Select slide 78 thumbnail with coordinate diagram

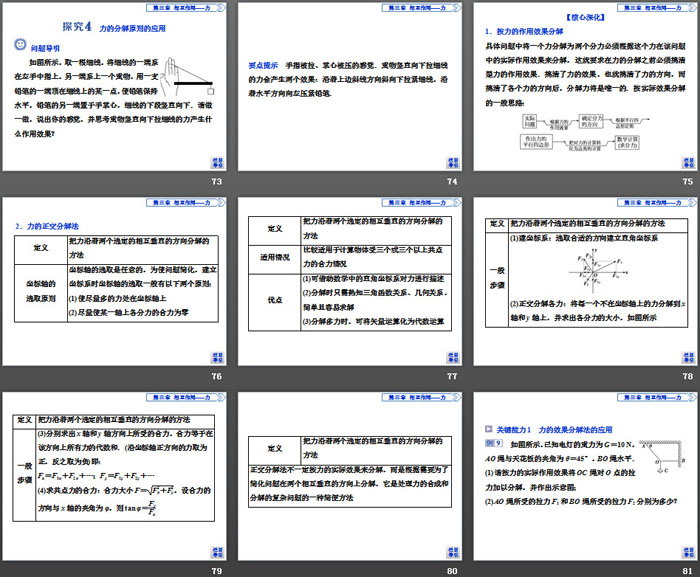click(x=585, y=282)
